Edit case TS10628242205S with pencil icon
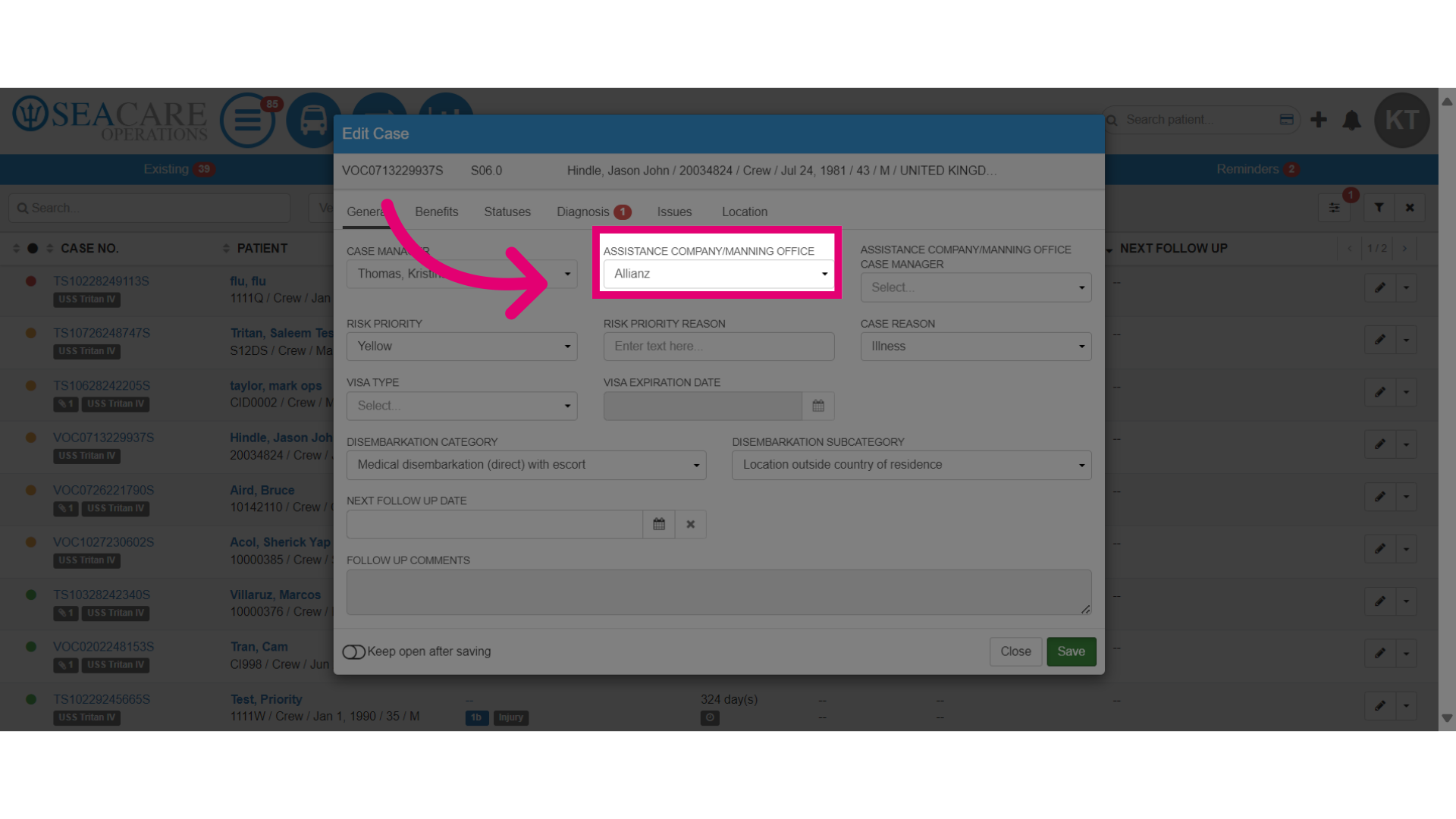The height and width of the screenshot is (819, 1456). 1380,392
